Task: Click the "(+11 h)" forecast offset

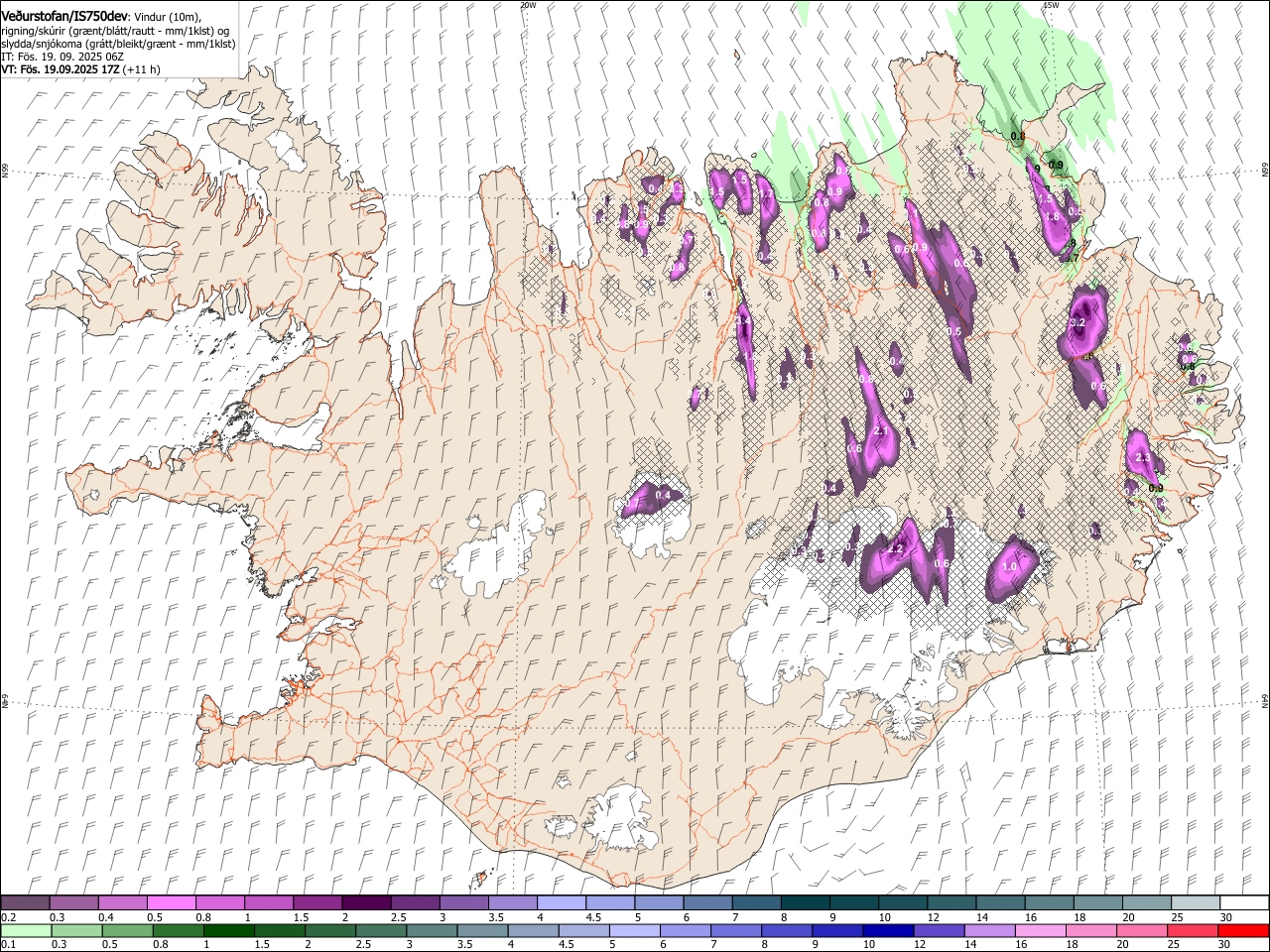Action: coord(141,70)
